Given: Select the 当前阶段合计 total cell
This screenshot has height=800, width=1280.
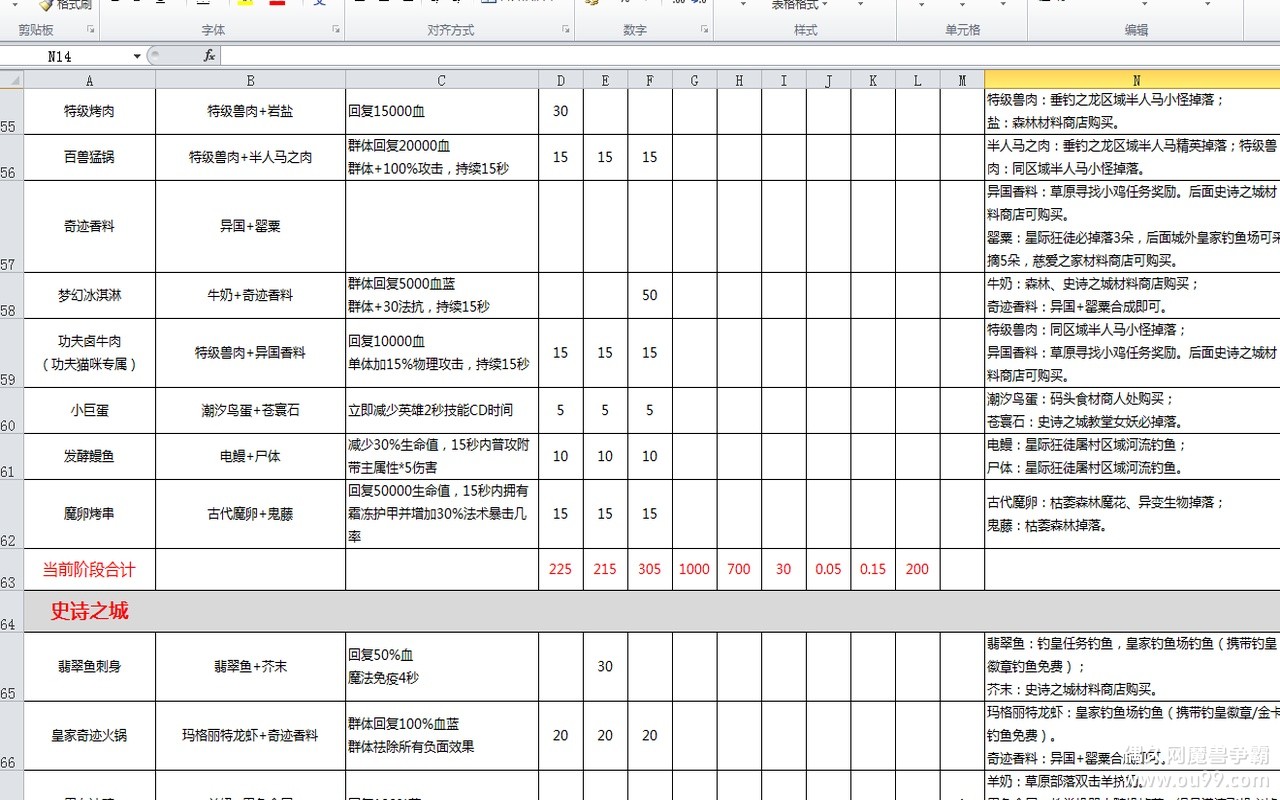Looking at the screenshot, I should (x=89, y=570).
